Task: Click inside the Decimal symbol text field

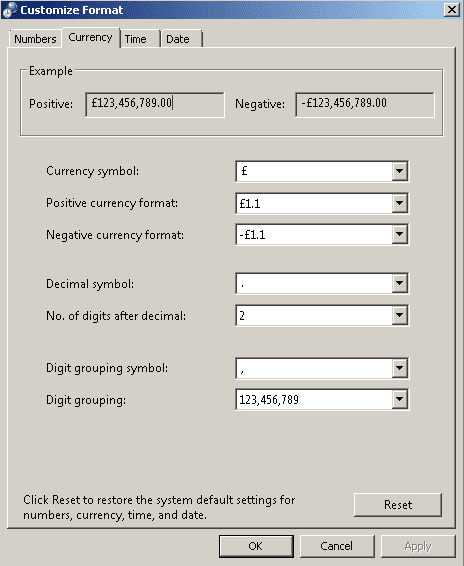Action: 314,283
